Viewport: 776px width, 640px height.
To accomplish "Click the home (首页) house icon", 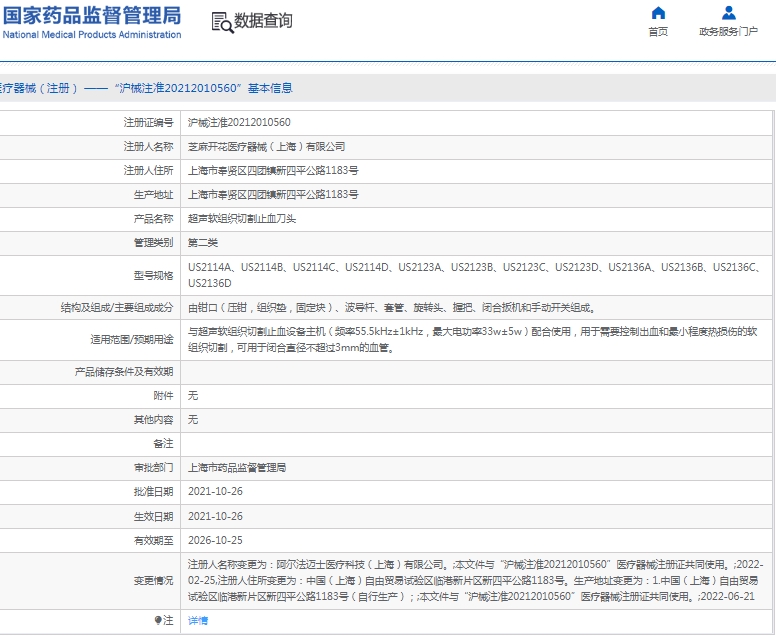I will tap(658, 12).
